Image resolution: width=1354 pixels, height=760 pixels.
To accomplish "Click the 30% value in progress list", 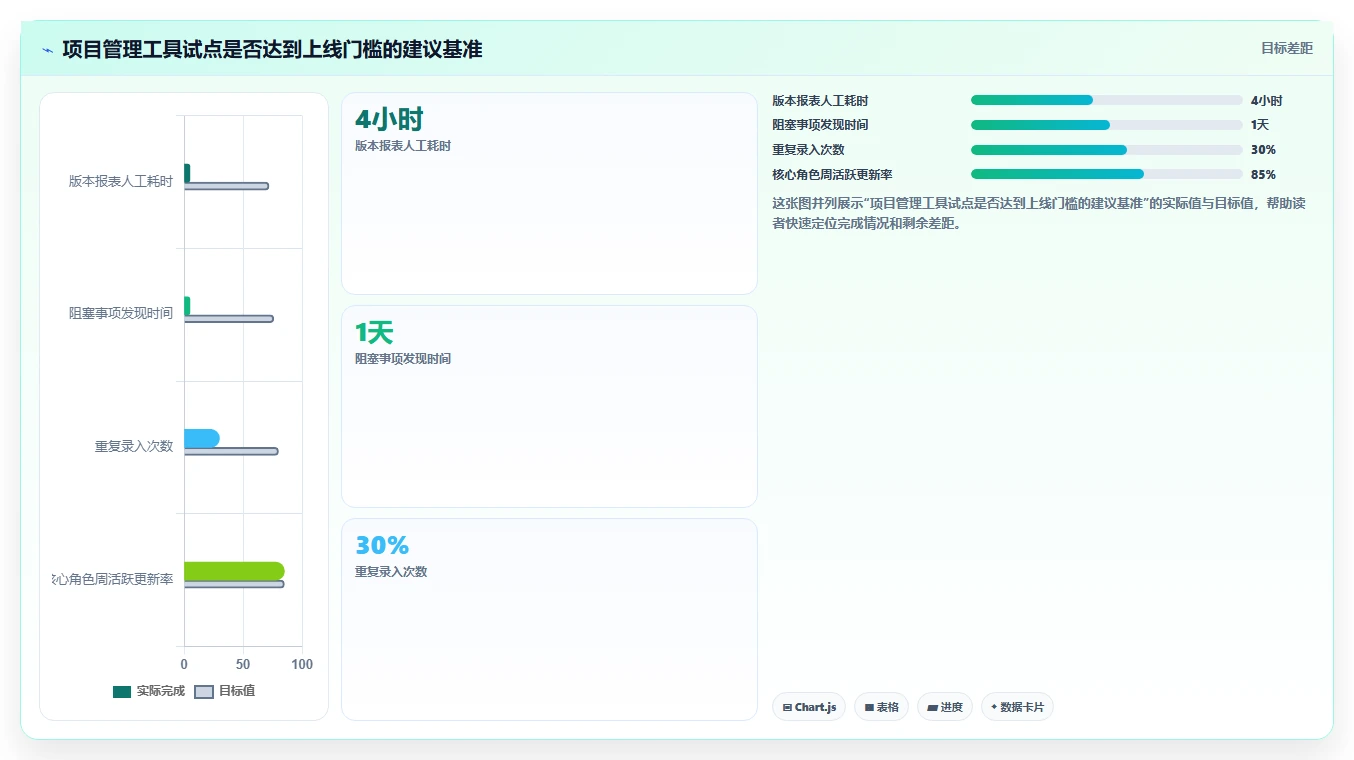I will (x=1263, y=150).
